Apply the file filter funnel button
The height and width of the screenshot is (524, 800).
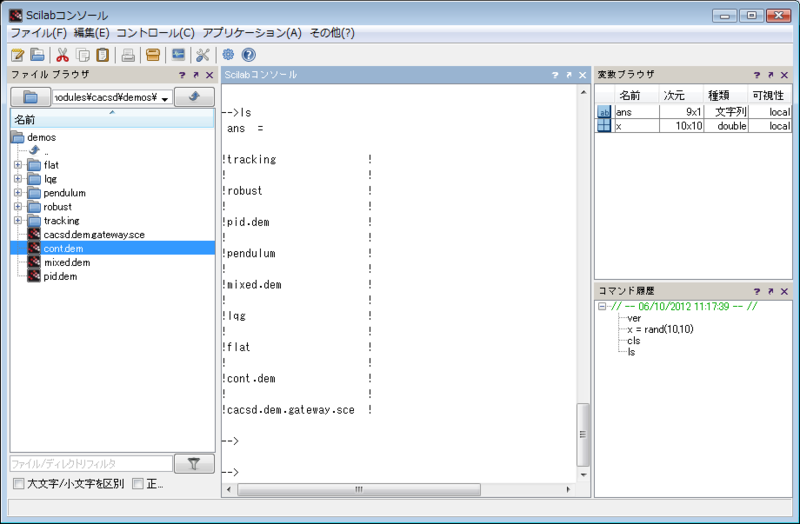(194, 464)
